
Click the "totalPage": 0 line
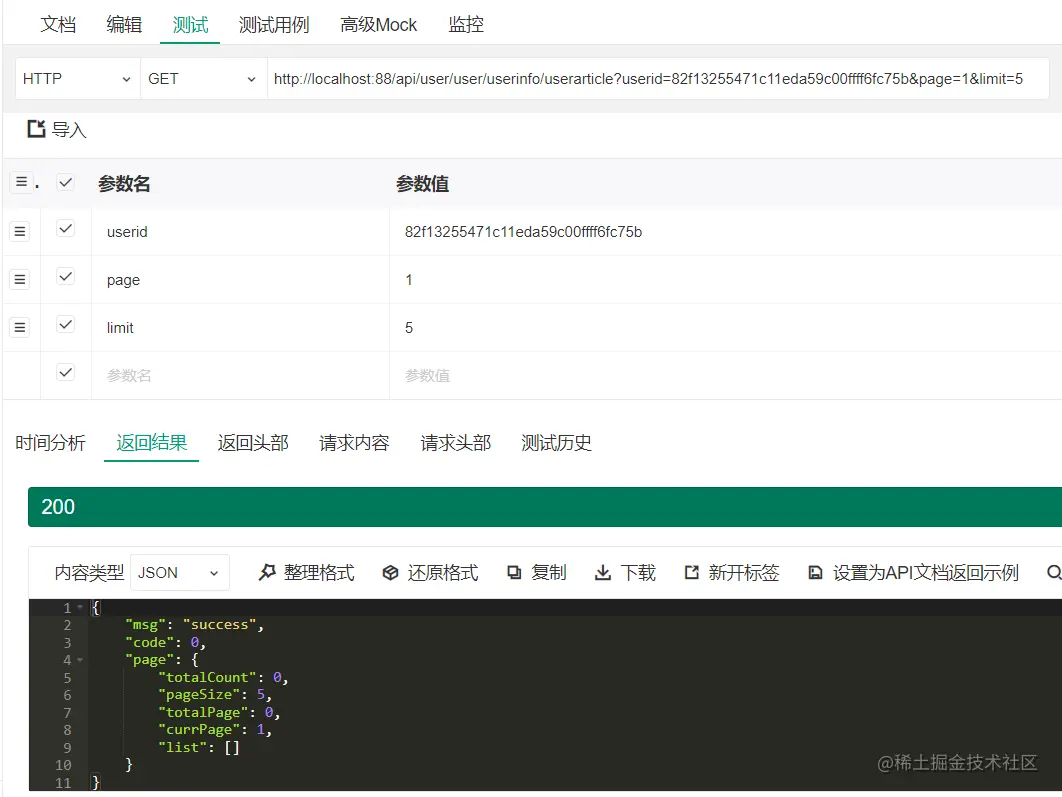click(x=219, y=712)
